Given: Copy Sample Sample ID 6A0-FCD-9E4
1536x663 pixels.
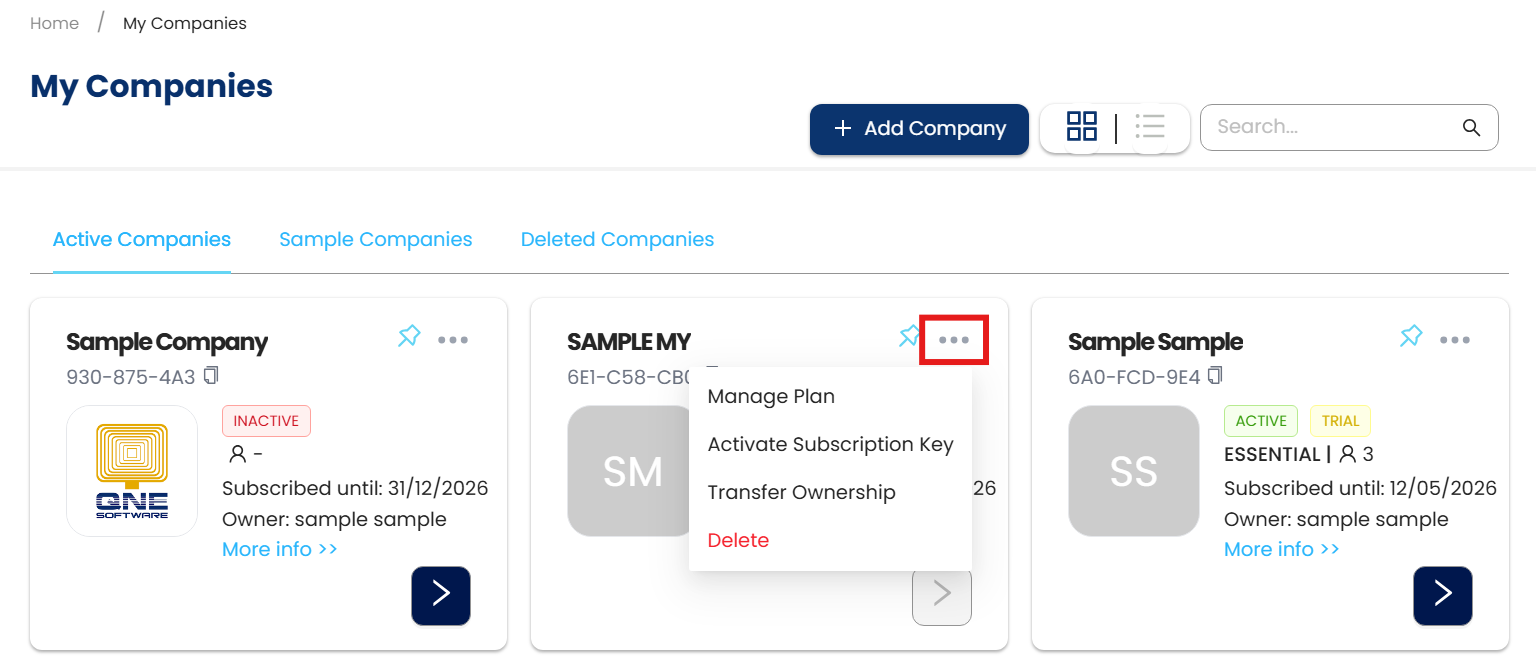Looking at the screenshot, I should [1215, 376].
